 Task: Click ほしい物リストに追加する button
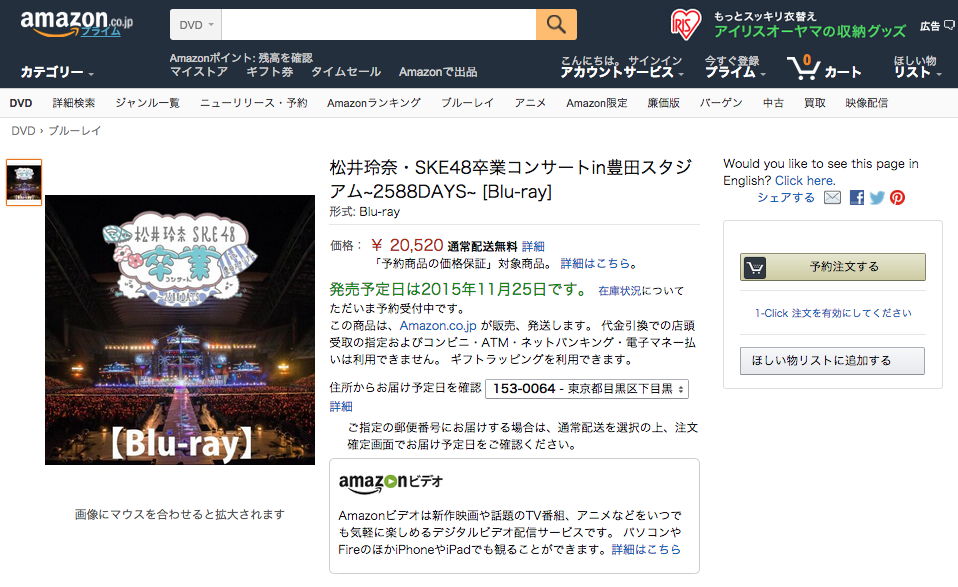832,361
